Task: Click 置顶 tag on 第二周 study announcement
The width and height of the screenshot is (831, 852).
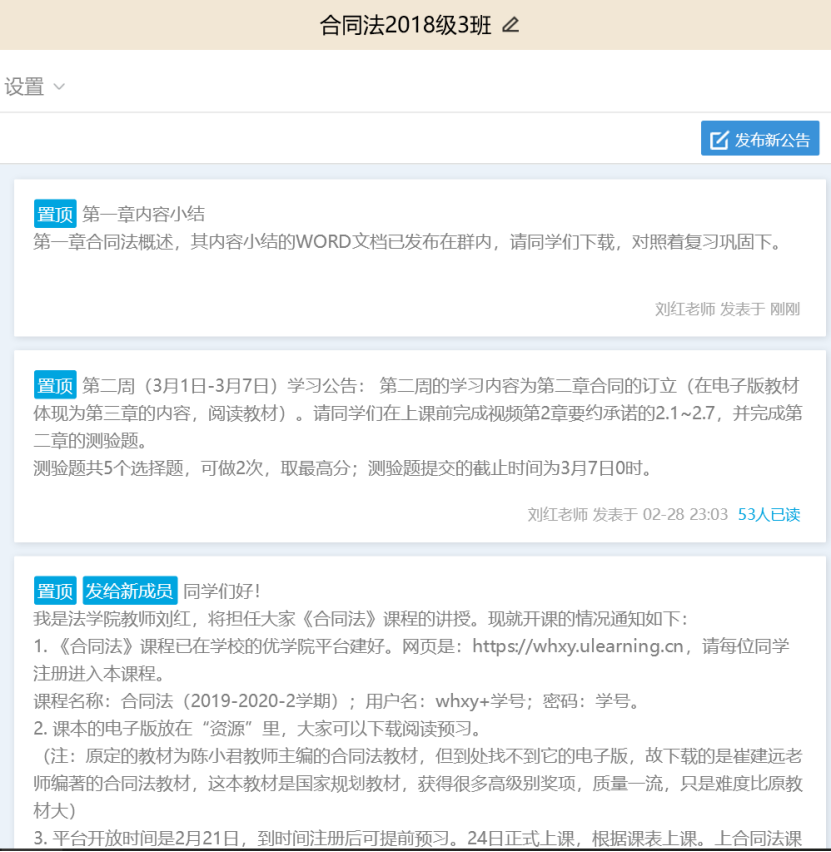Action: (55, 385)
